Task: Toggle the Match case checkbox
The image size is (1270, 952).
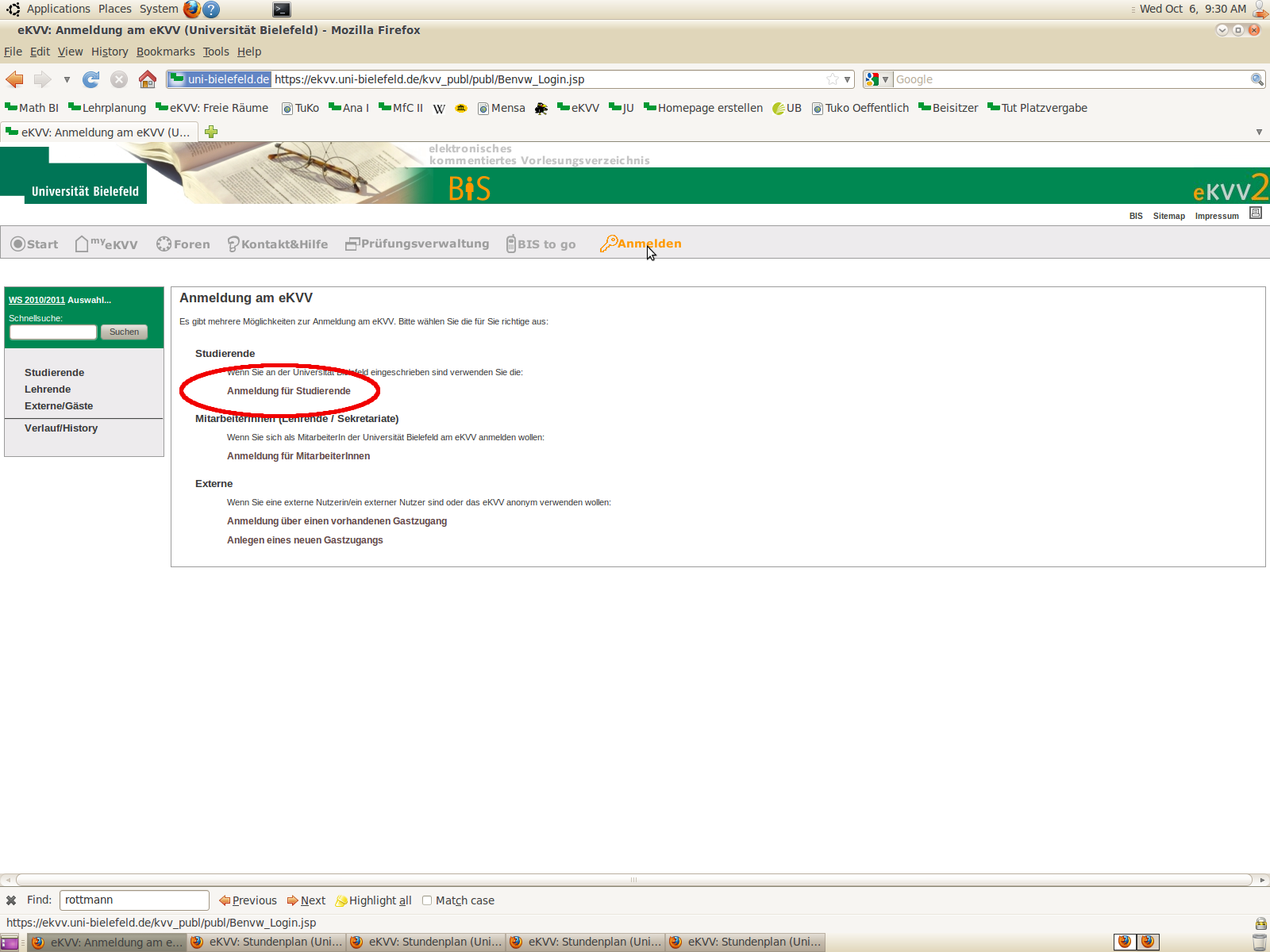Action: [x=427, y=900]
